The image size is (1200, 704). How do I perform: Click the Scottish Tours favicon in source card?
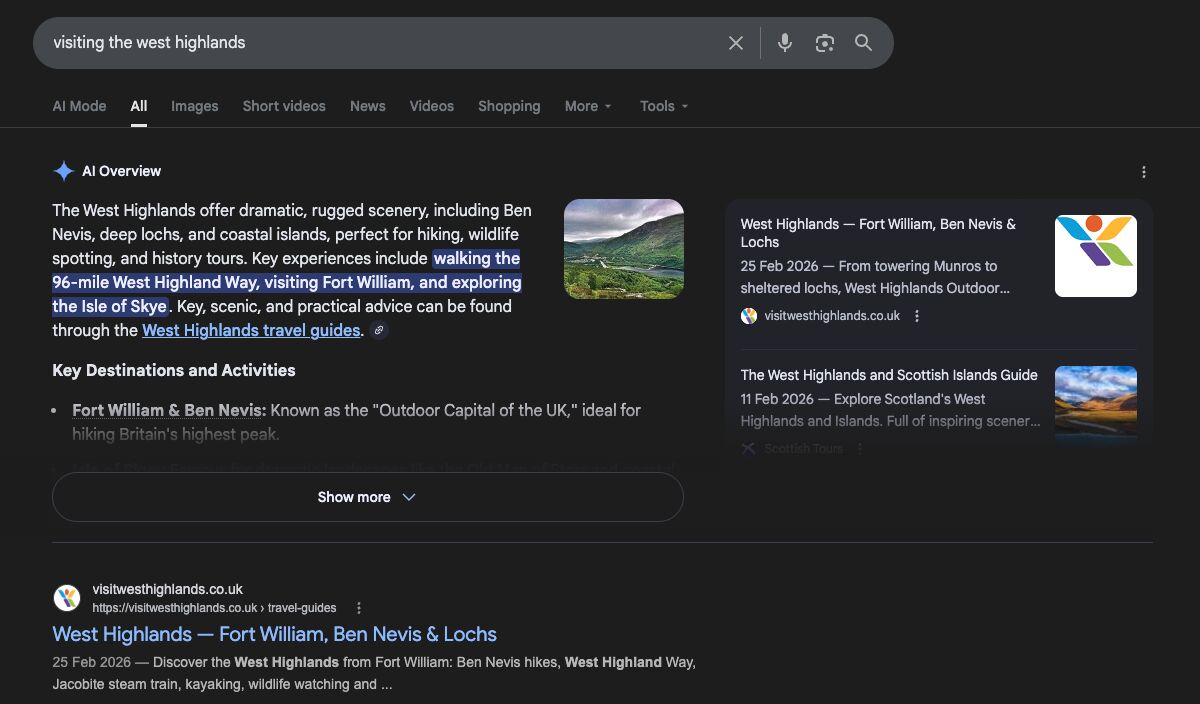(749, 449)
